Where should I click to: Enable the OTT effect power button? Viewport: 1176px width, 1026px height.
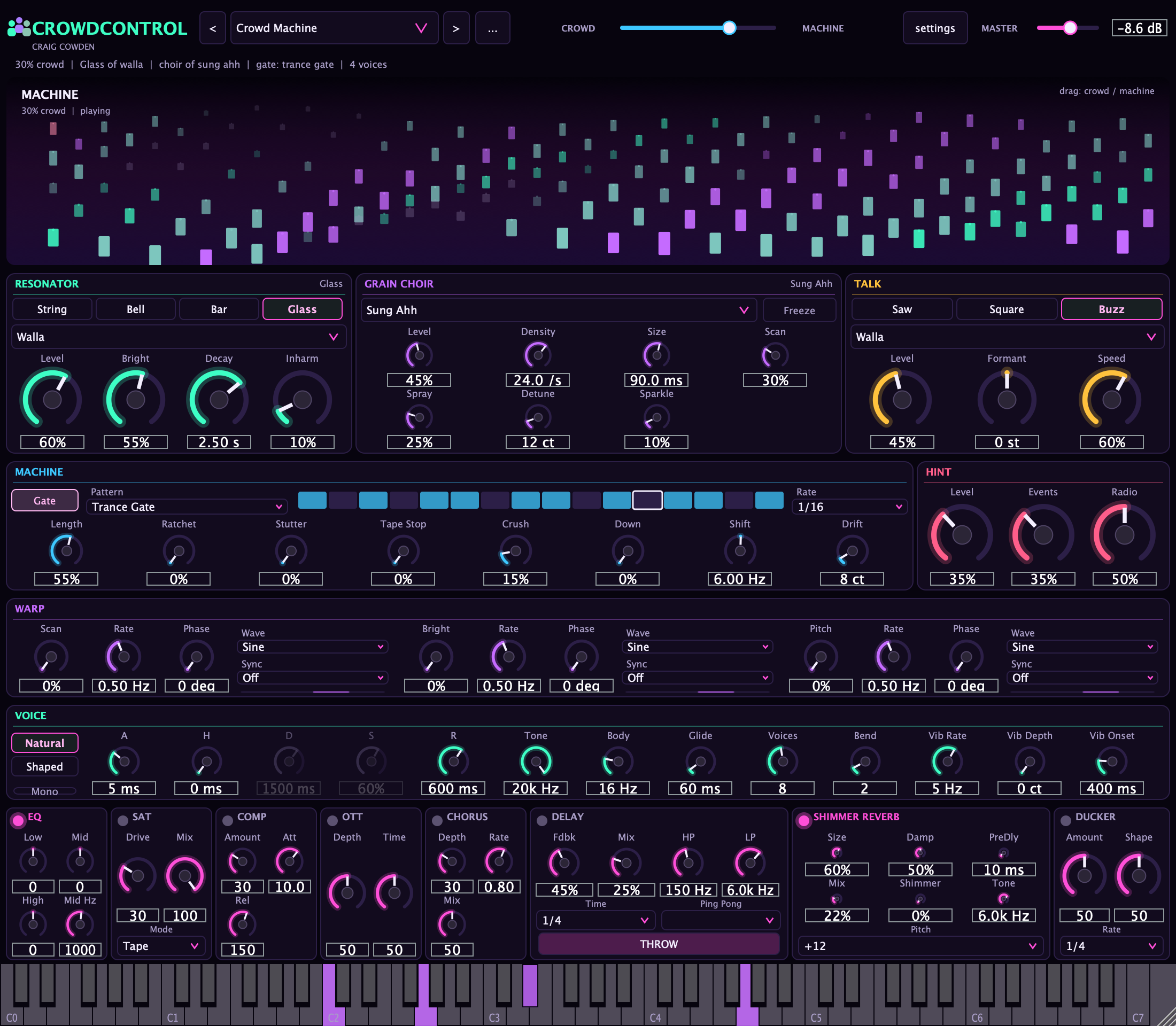click(332, 820)
